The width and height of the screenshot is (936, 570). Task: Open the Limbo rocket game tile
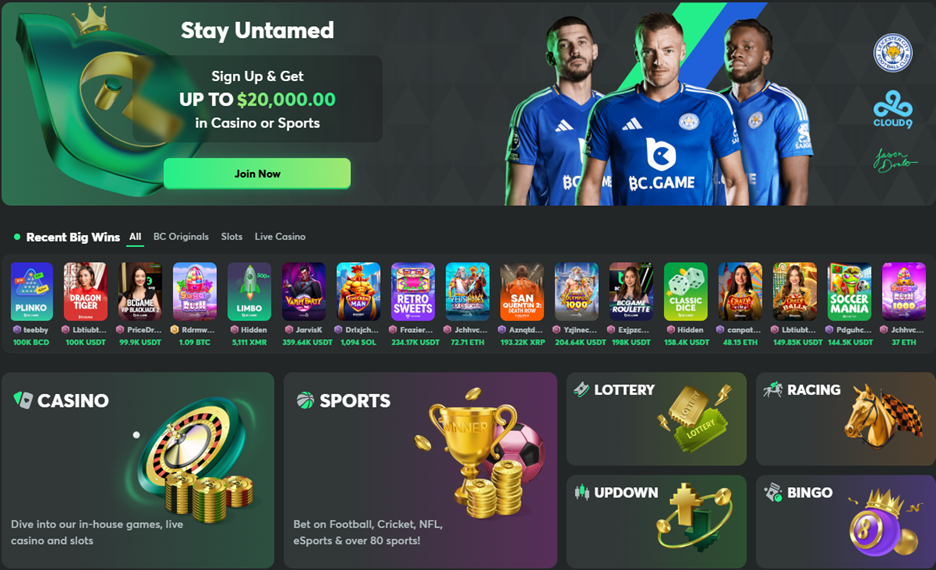click(x=250, y=292)
